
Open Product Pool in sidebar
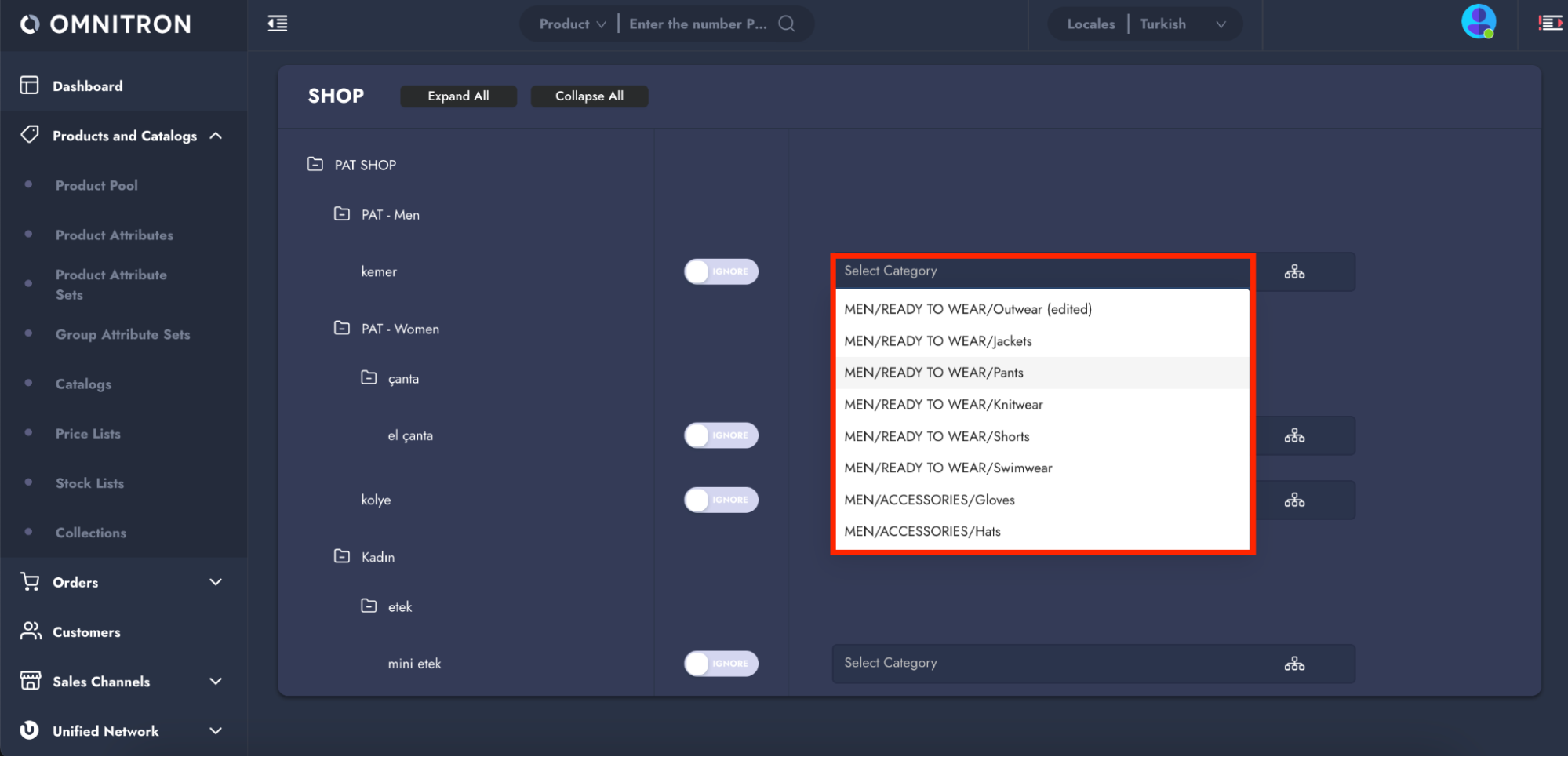click(96, 185)
